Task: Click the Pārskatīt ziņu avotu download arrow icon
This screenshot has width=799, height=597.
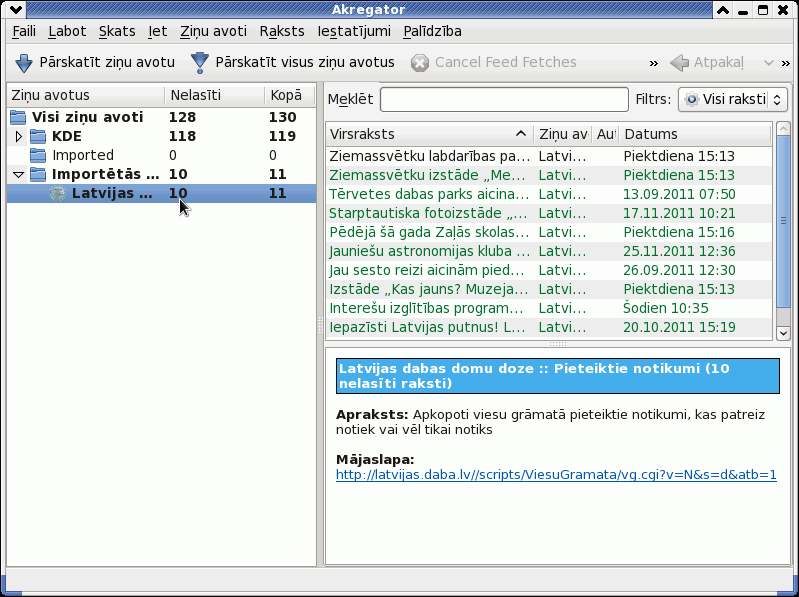Action: (23, 63)
